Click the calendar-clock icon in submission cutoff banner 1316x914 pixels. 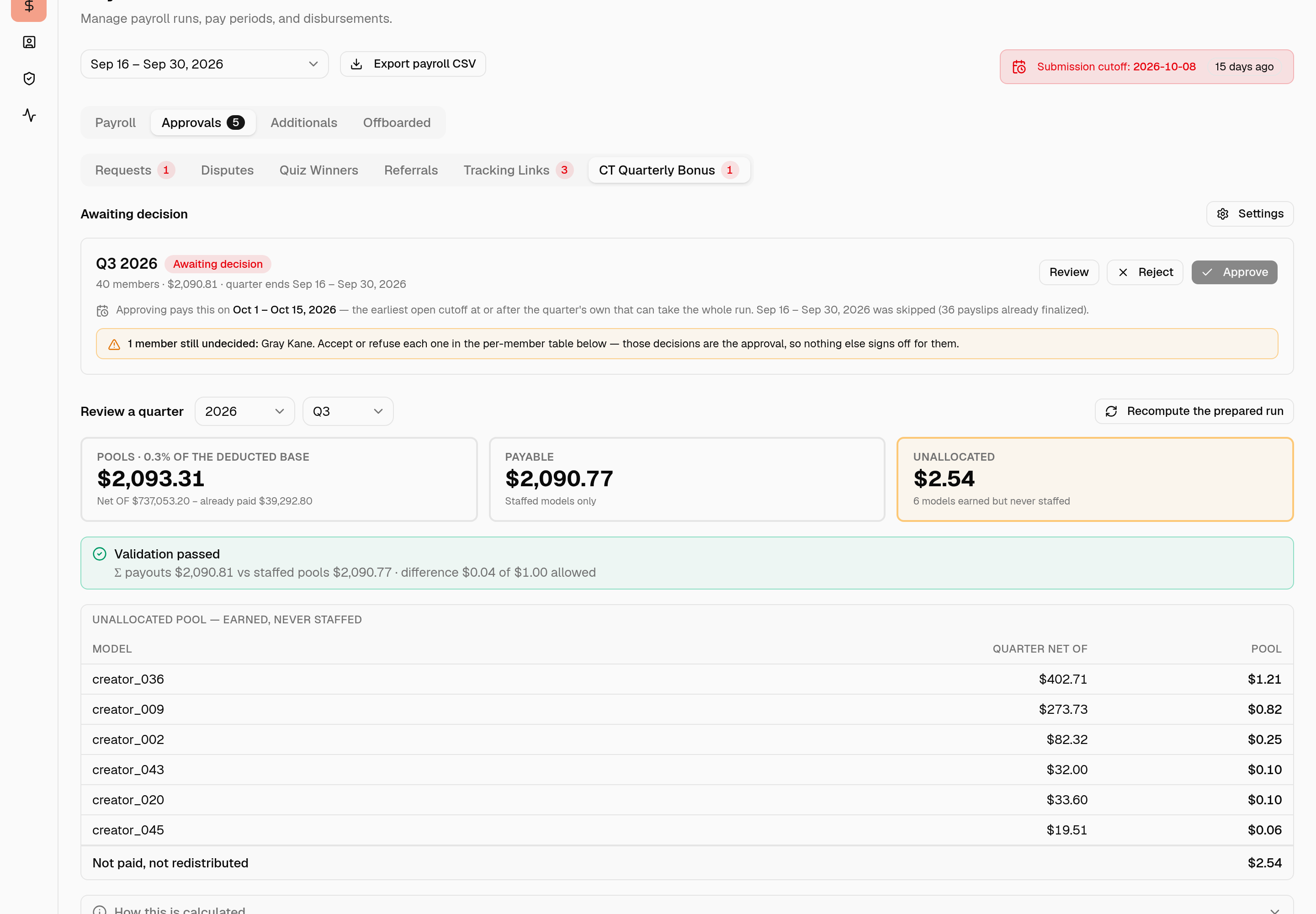tap(1019, 67)
